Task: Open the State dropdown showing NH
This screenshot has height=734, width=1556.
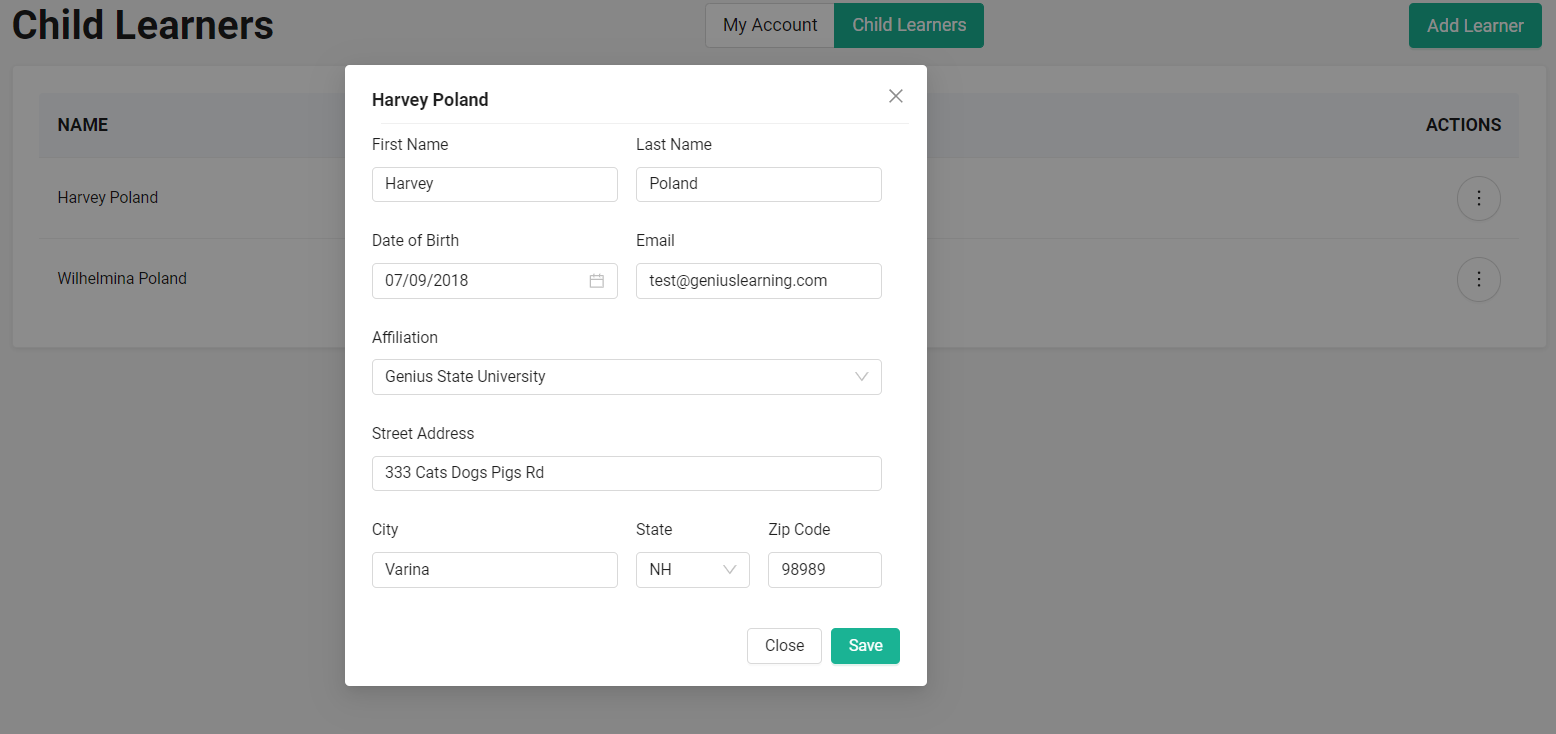Action: click(x=692, y=570)
